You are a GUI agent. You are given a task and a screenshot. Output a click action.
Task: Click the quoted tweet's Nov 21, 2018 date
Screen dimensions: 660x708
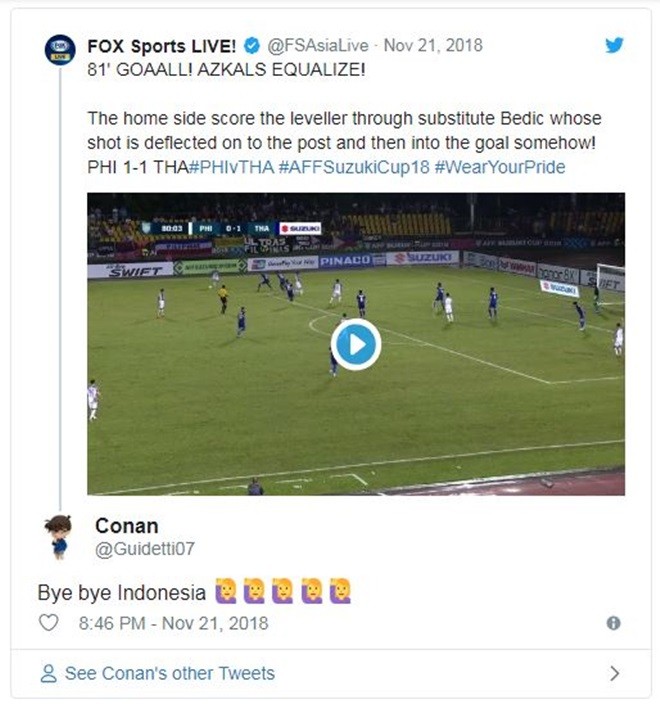click(x=435, y=45)
